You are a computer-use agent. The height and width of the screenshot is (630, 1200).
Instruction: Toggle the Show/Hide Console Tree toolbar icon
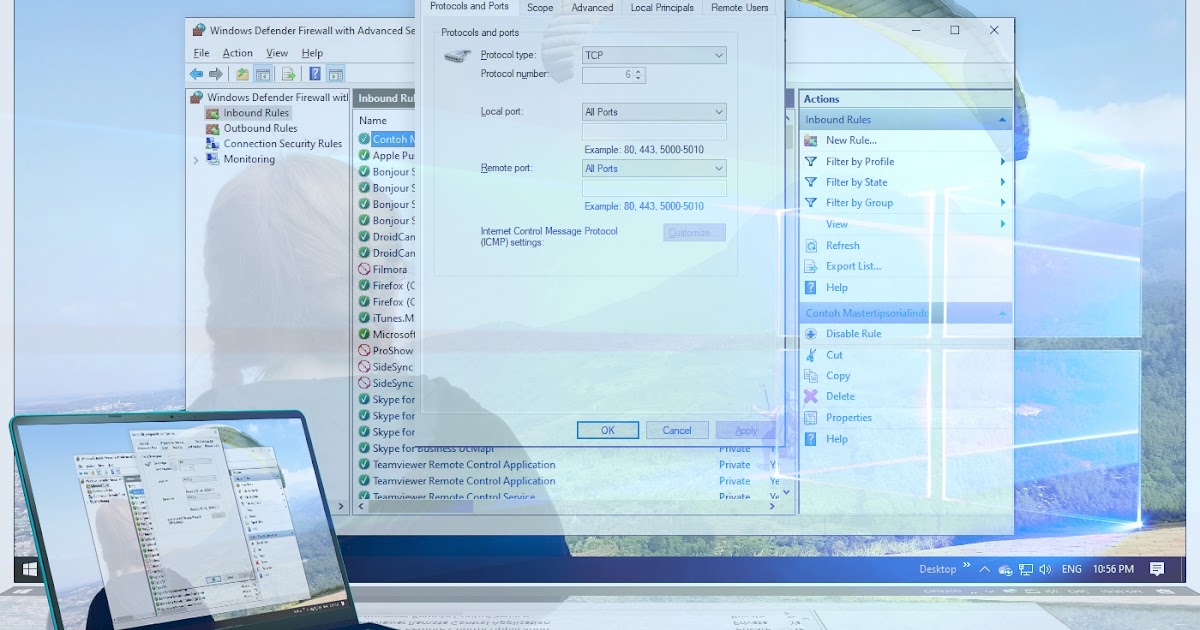(x=263, y=74)
